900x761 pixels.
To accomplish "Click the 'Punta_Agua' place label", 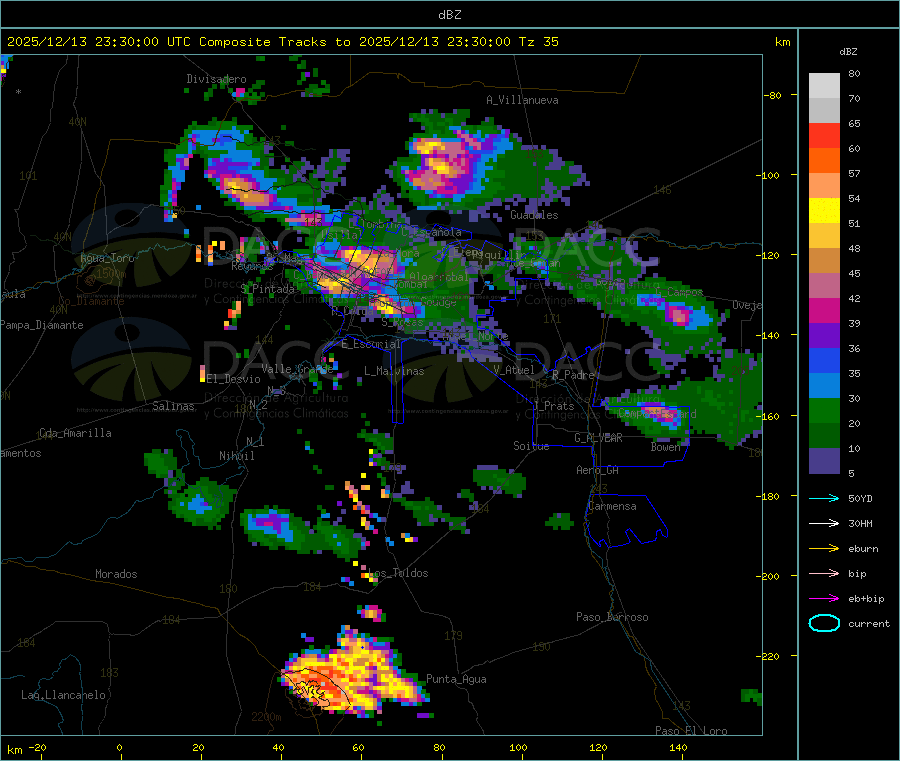I will click(x=456, y=679).
